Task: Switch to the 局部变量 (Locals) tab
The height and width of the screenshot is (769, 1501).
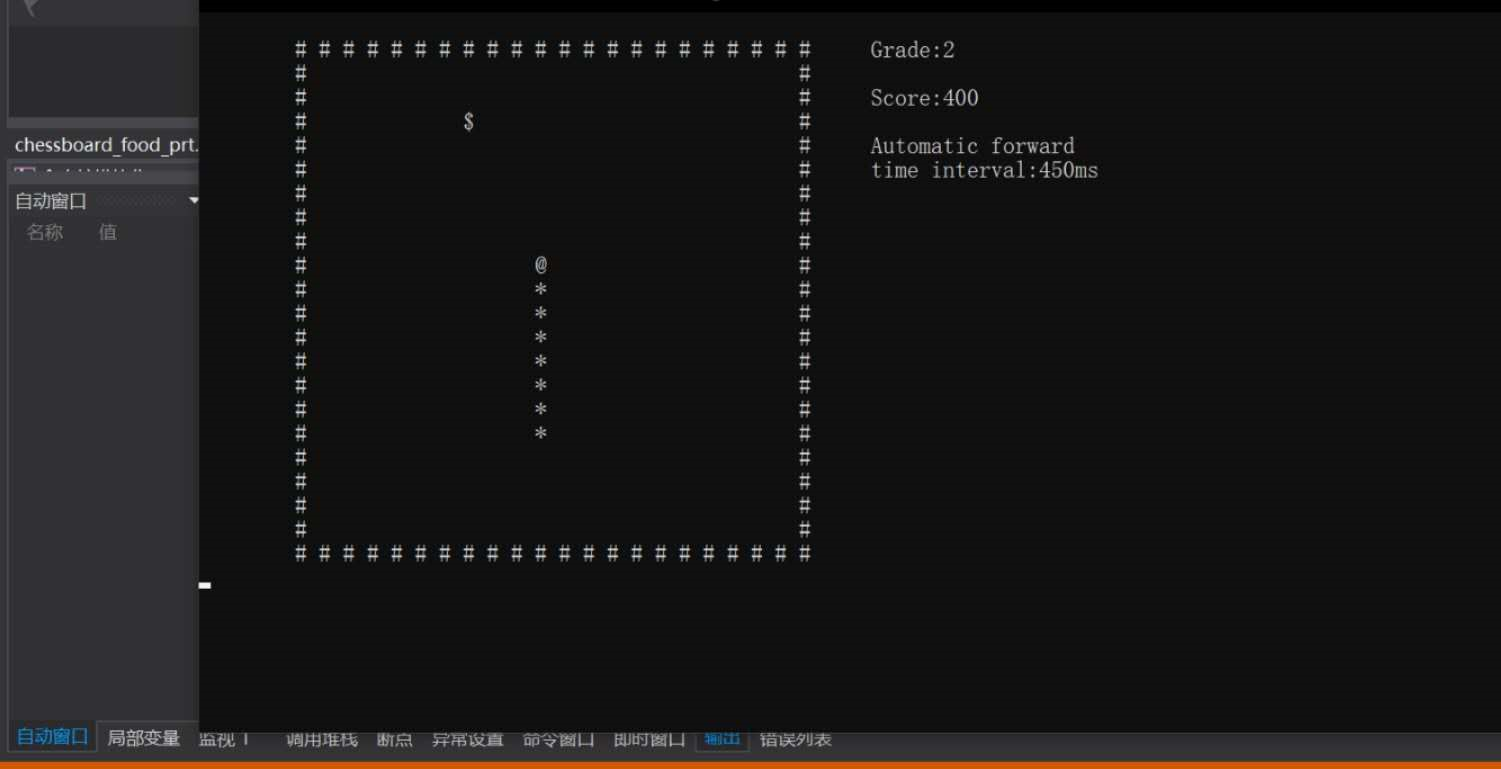Action: click(145, 737)
